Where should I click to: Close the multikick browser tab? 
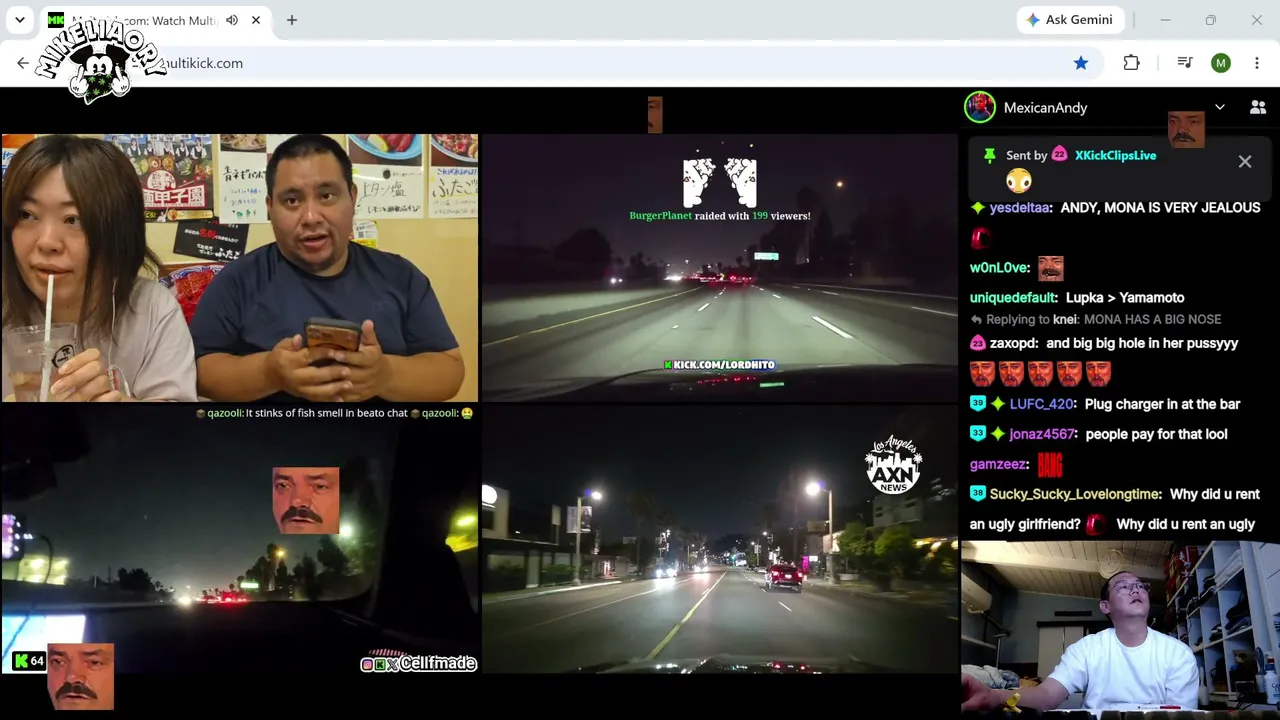click(256, 20)
